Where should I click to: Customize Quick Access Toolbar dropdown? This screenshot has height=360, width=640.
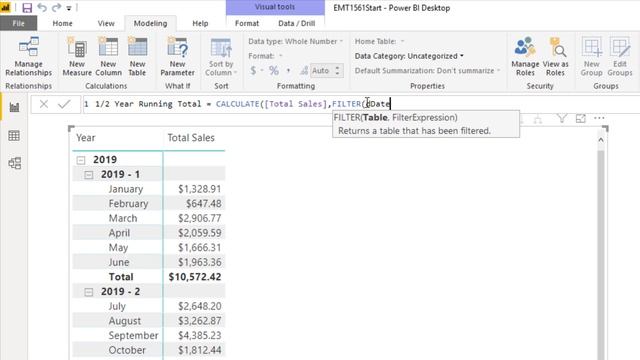(69, 8)
